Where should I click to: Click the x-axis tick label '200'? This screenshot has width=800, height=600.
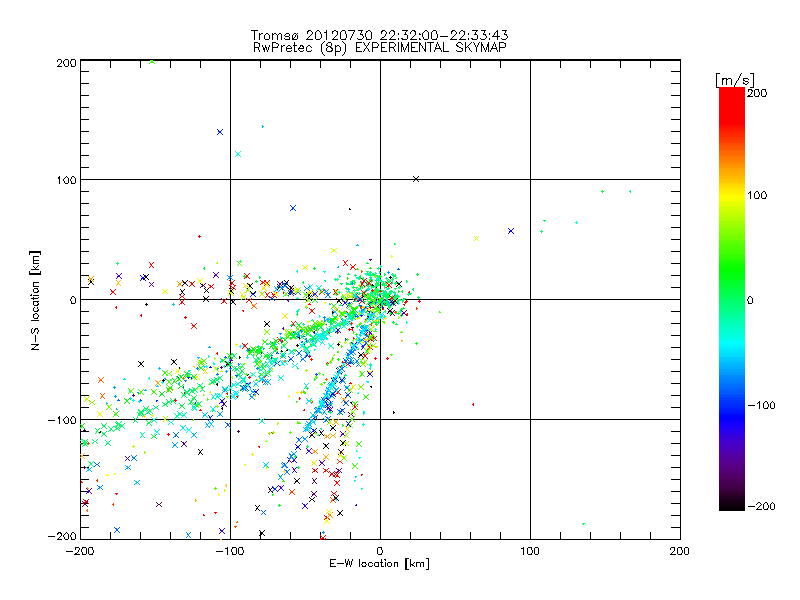(x=680, y=551)
